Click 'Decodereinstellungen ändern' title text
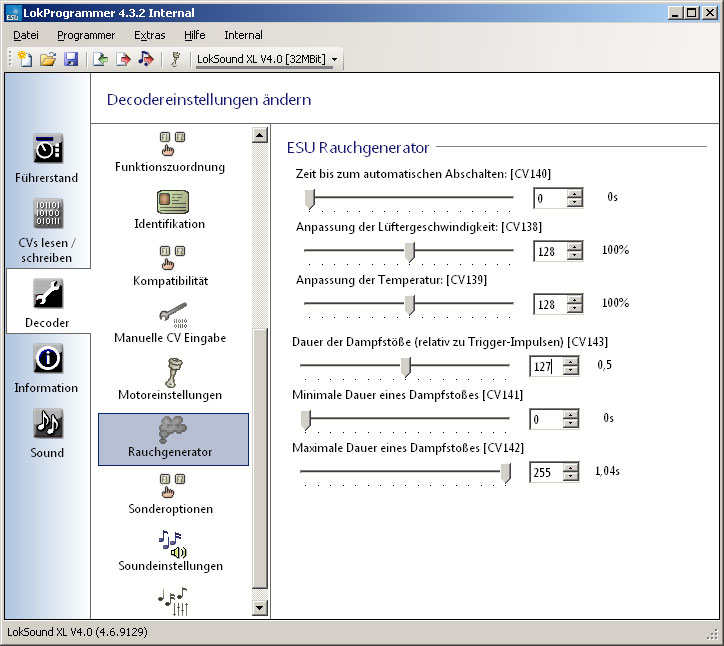This screenshot has height=646, width=724. (209, 99)
